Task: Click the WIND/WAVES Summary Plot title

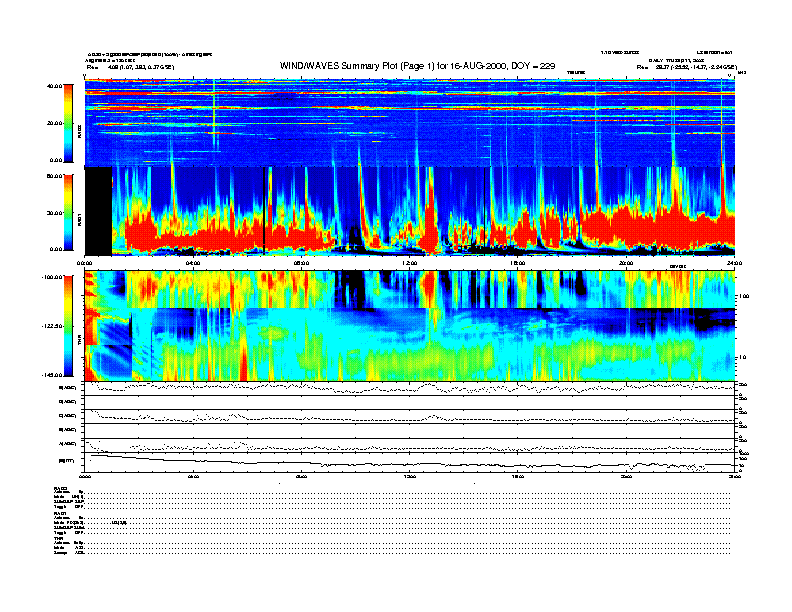Action: point(417,66)
